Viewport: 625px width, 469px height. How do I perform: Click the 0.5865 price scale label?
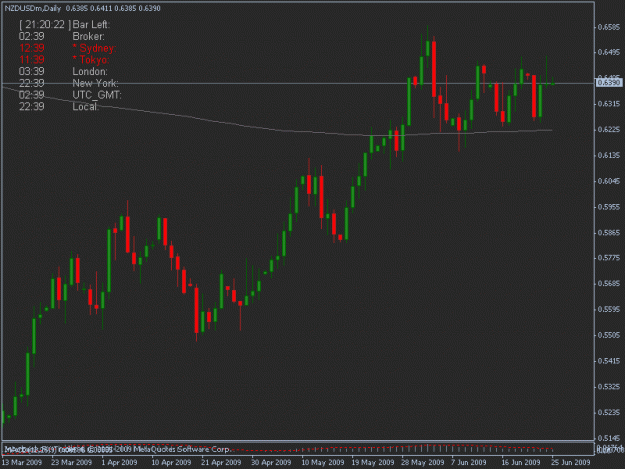609,233
